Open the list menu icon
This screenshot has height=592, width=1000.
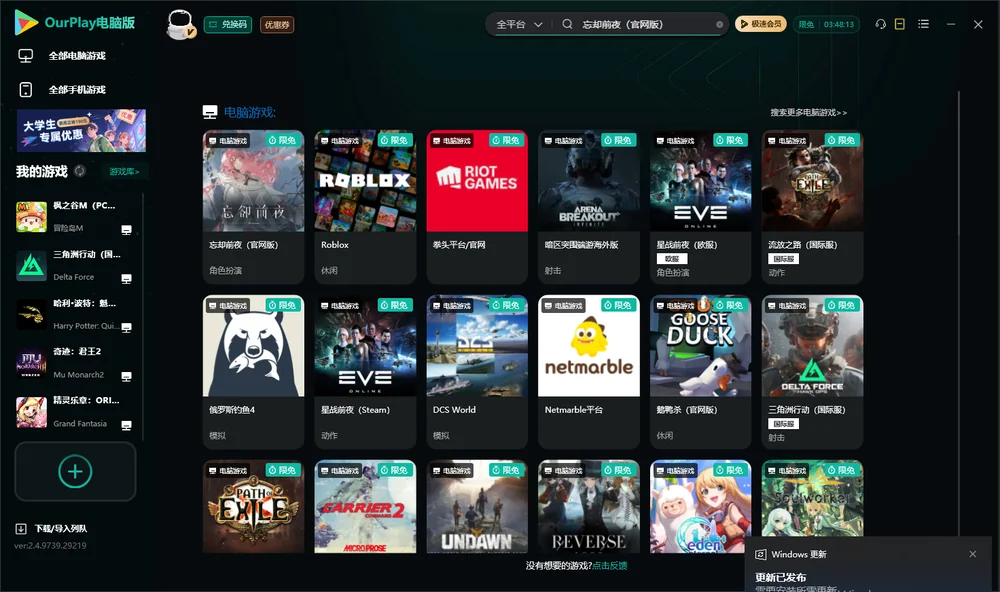[x=923, y=24]
